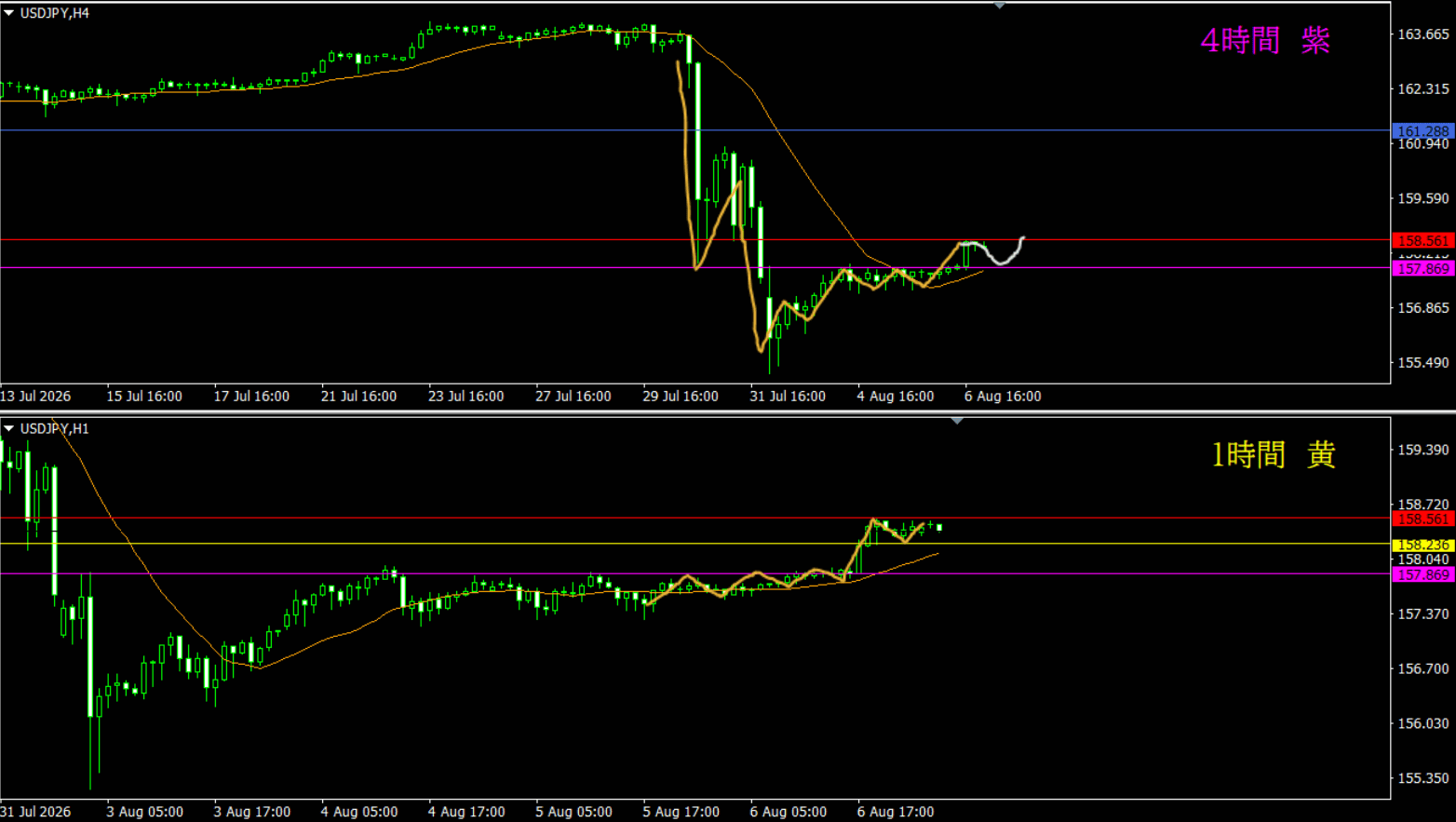Image resolution: width=1456 pixels, height=822 pixels.
Task: Click the 157.370 price on the H1 scale
Action: click(x=1423, y=614)
